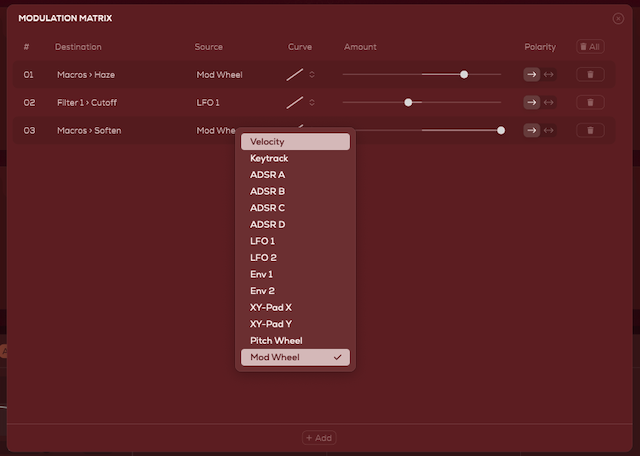Pick Pitch Wheel in the source menu
This screenshot has height=456, width=640.
point(295,341)
